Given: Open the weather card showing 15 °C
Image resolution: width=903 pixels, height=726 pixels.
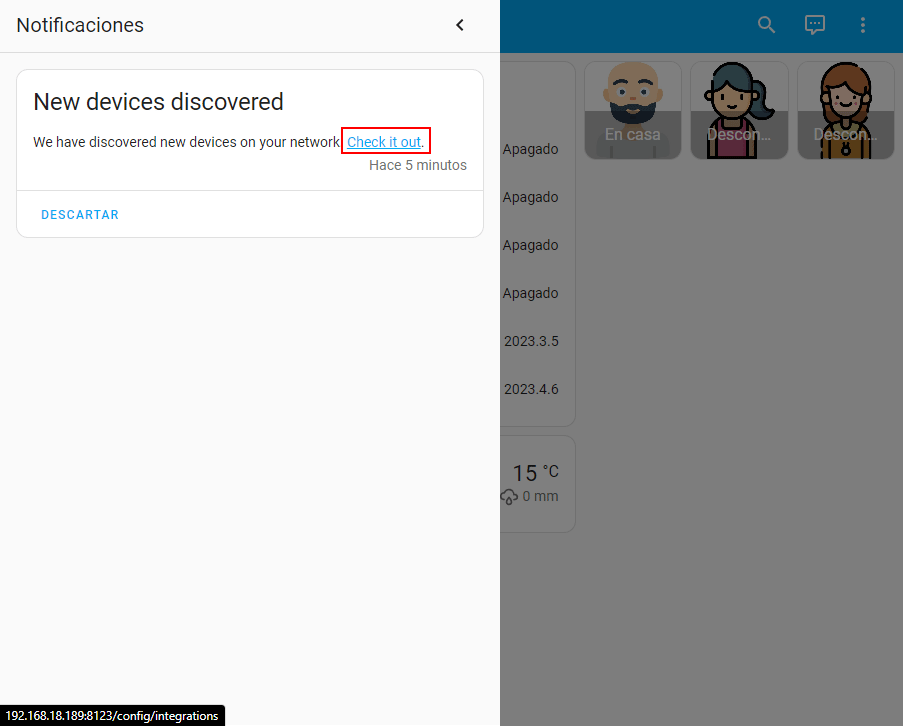Looking at the screenshot, I should point(537,483).
